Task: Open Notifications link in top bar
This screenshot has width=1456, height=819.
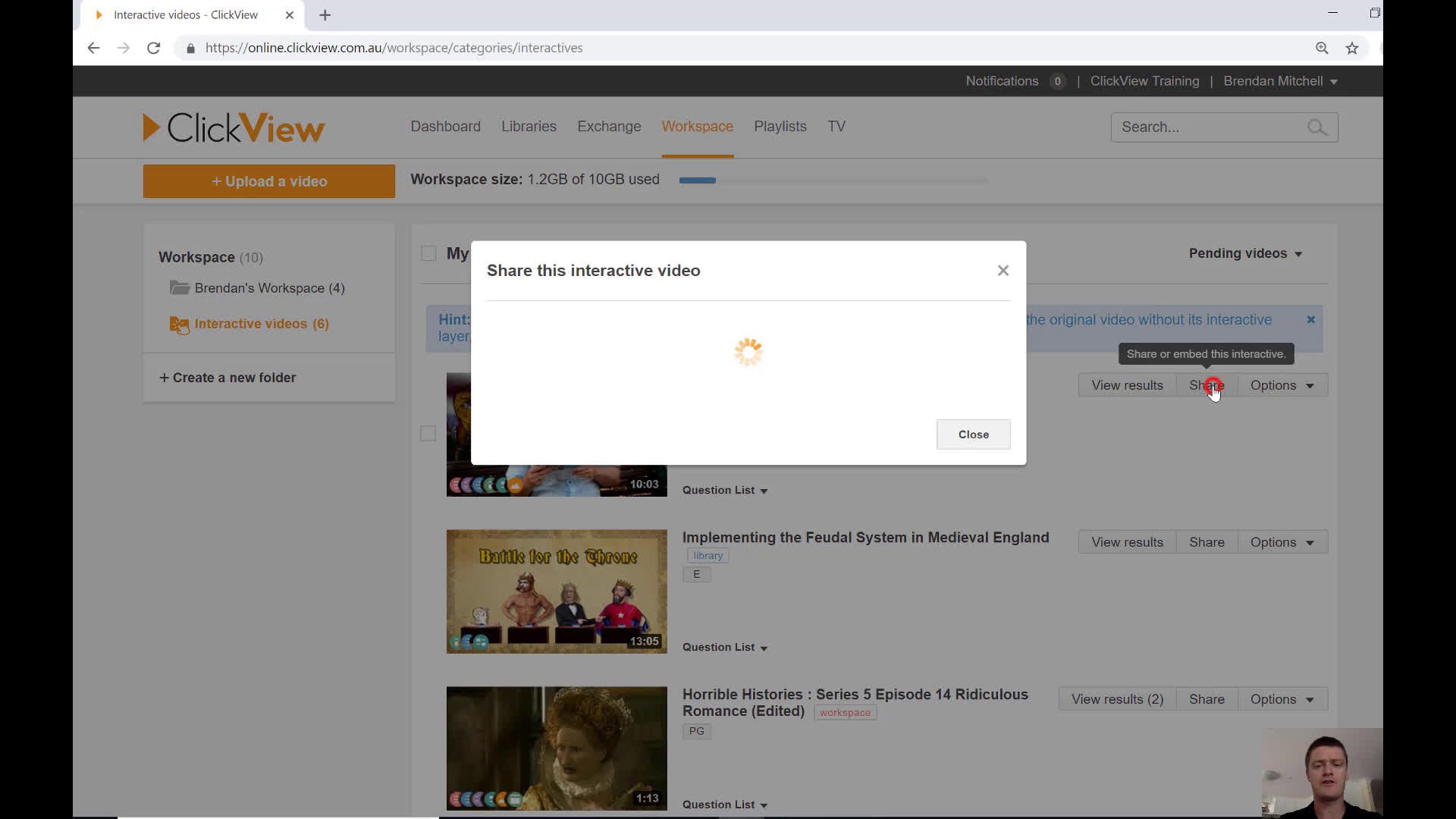Action: click(1002, 81)
